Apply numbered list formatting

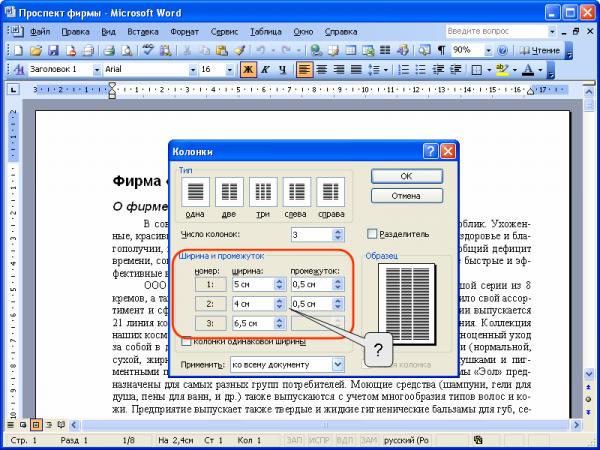tap(403, 70)
